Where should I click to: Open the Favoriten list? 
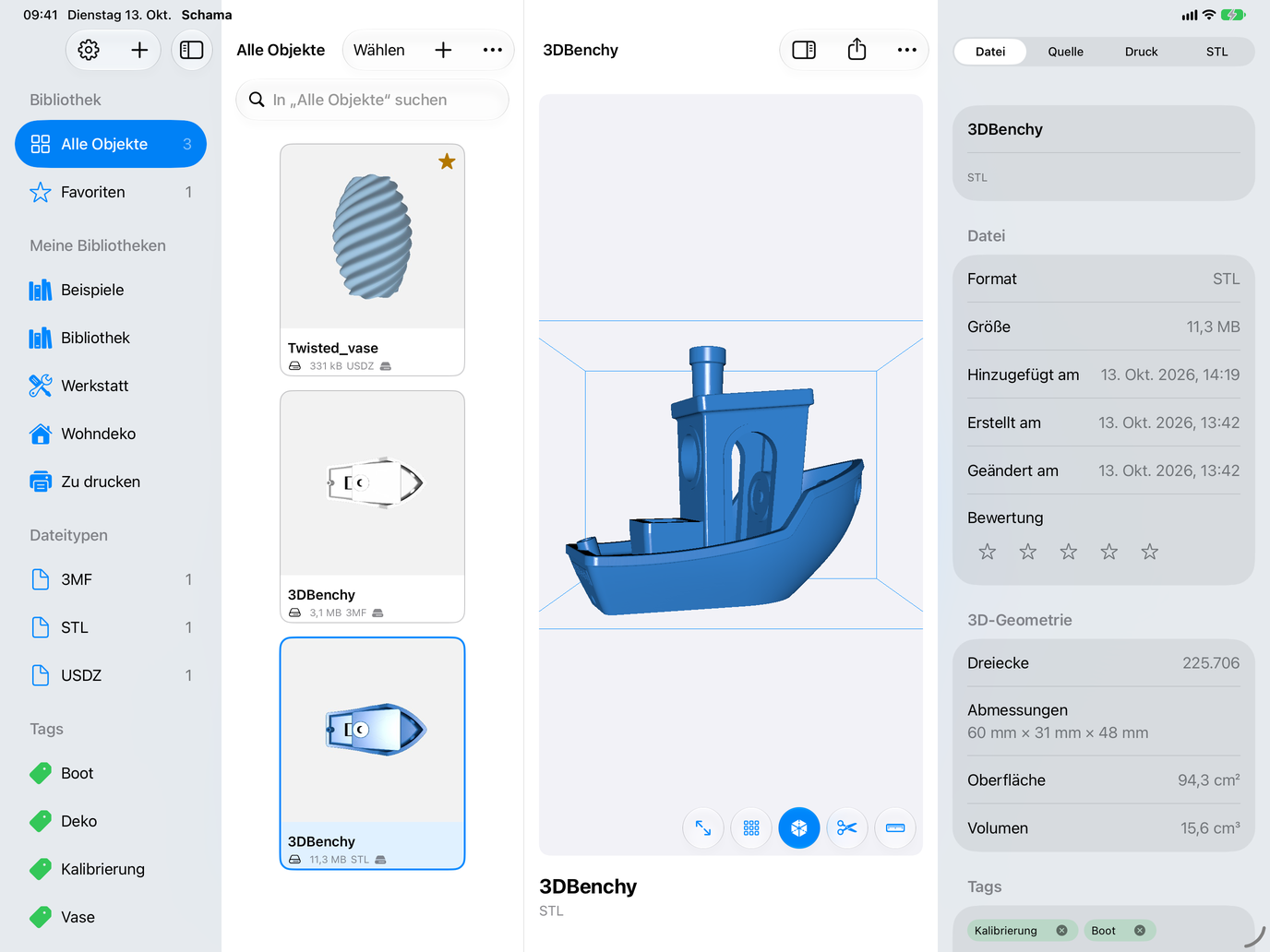point(111,192)
